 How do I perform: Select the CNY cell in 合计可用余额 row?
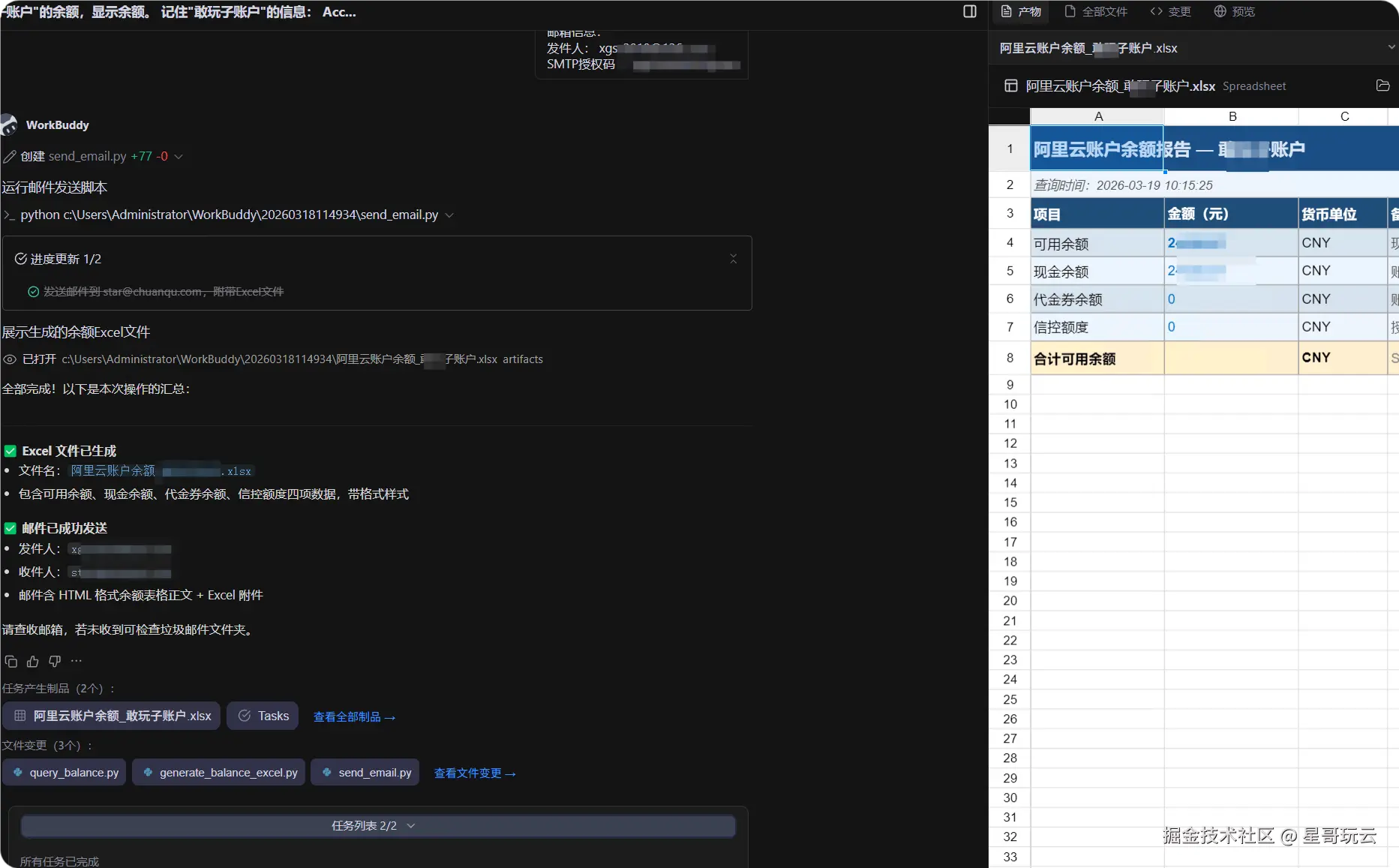[1343, 358]
